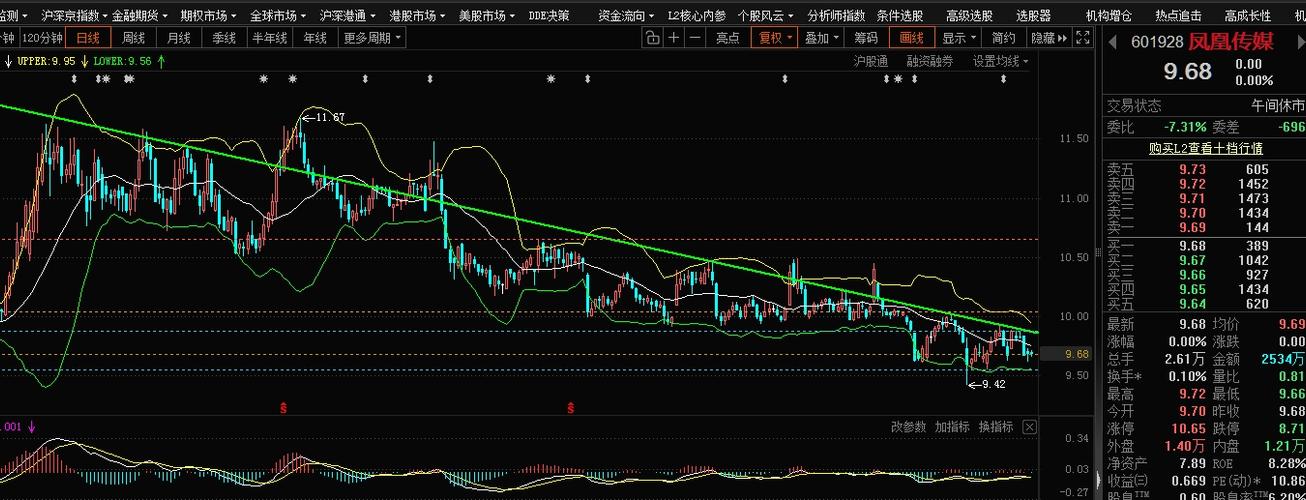Screen dimensions: 1306x500
Task: Open 复权 adjustment dropdown
Action: 775,38
